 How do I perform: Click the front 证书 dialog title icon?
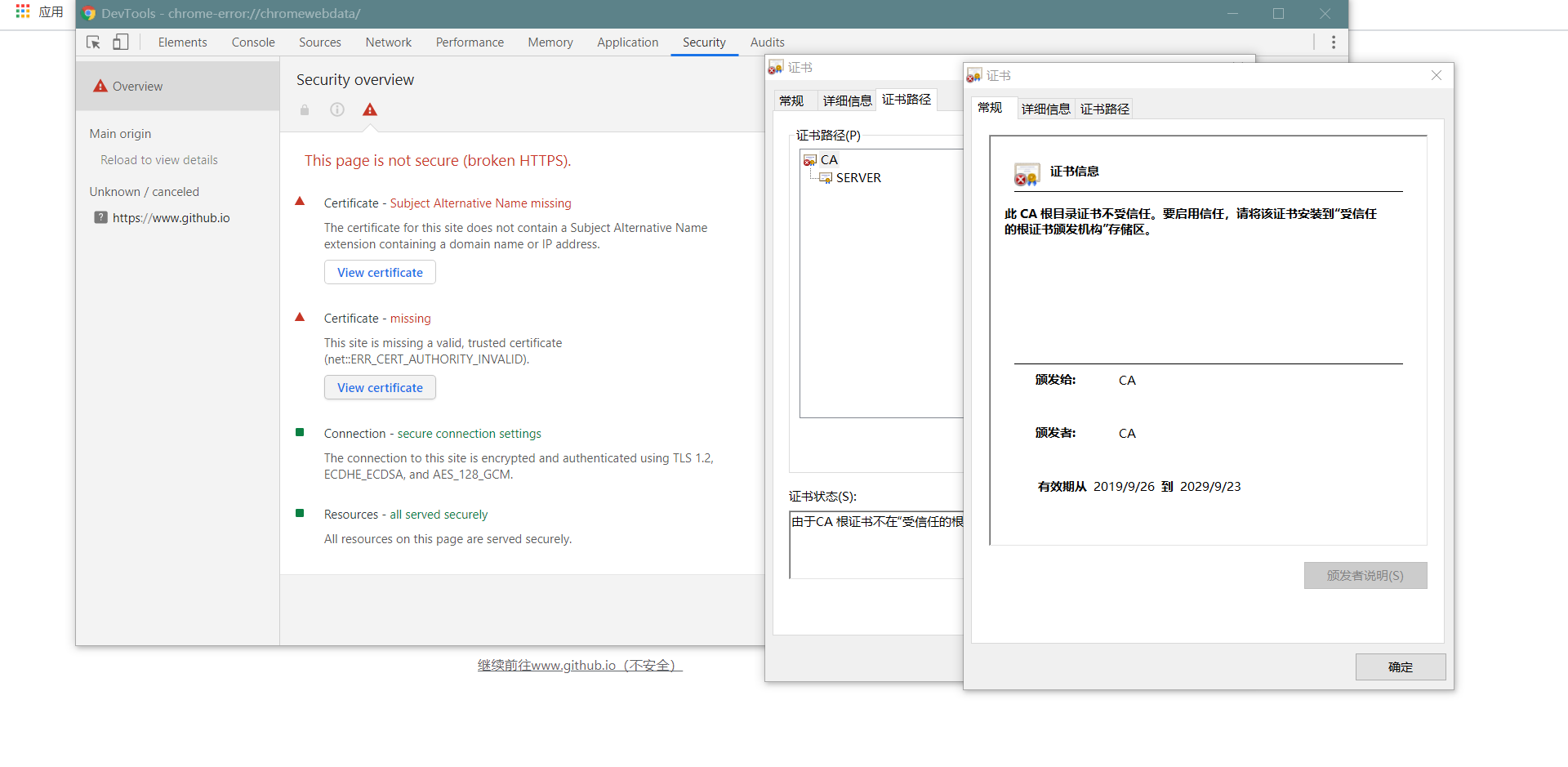point(974,75)
